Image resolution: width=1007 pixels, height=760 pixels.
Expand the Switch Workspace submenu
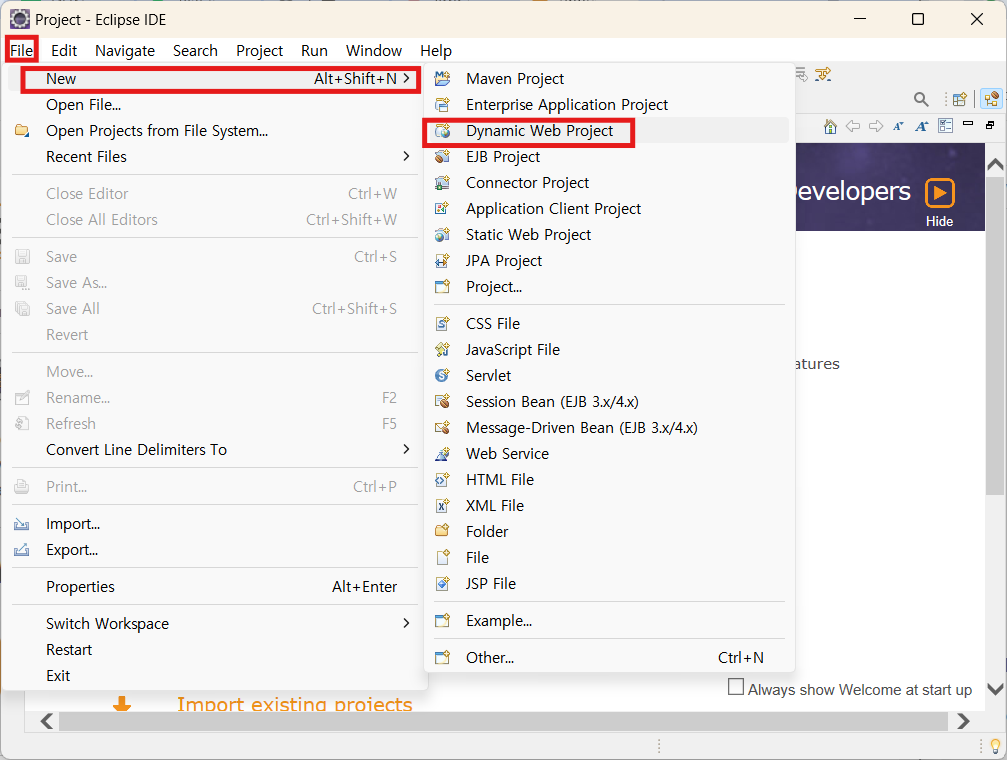(406, 623)
